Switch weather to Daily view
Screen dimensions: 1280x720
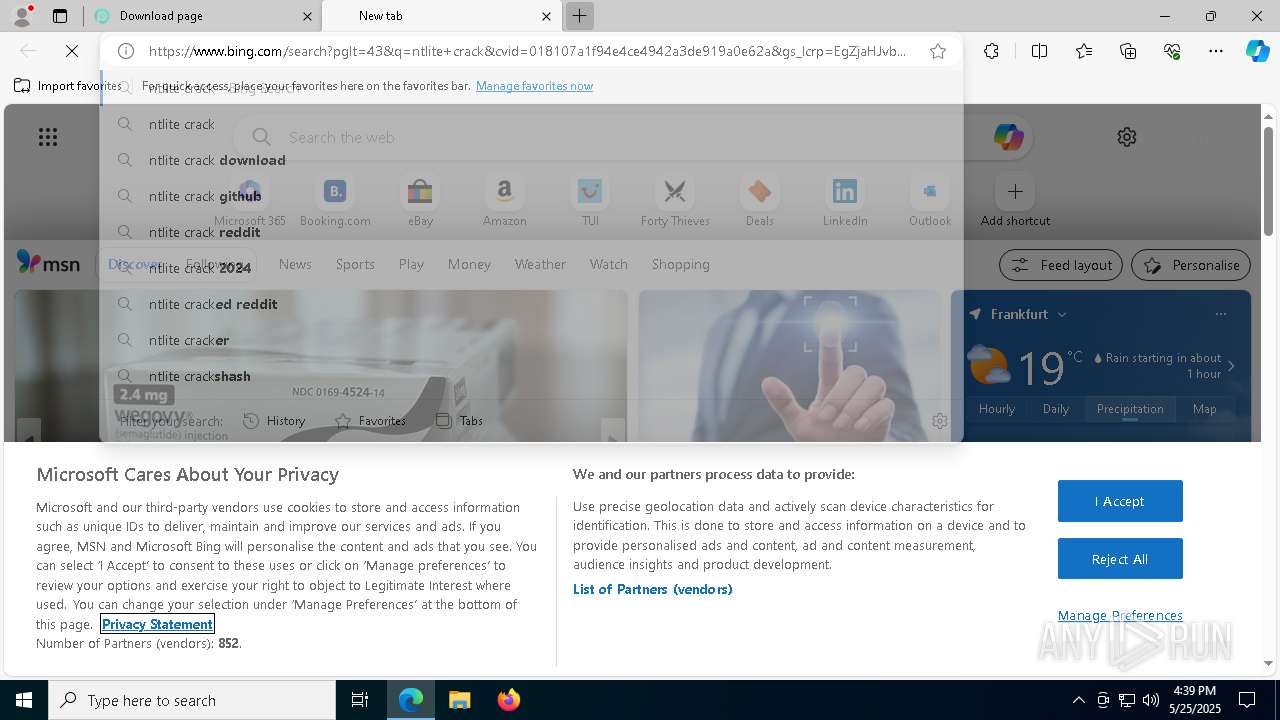pos(1056,409)
